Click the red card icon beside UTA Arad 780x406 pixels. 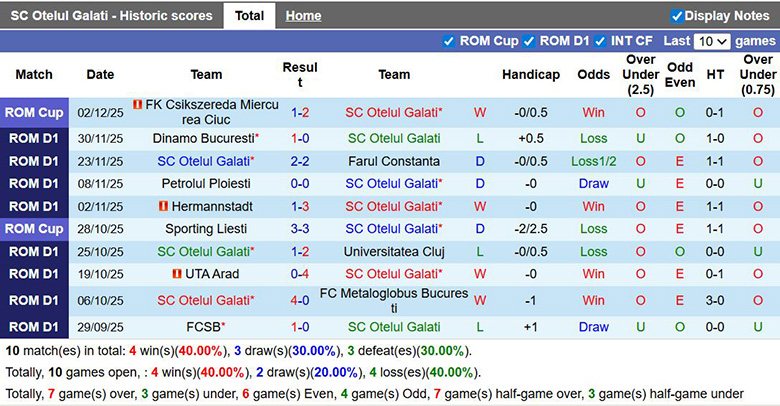(176, 273)
